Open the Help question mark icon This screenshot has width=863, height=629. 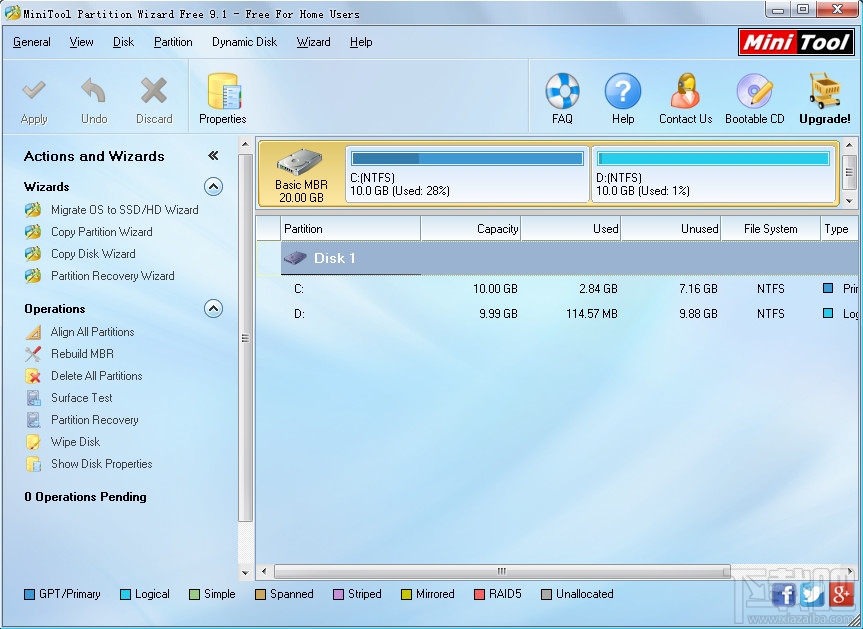(x=622, y=91)
